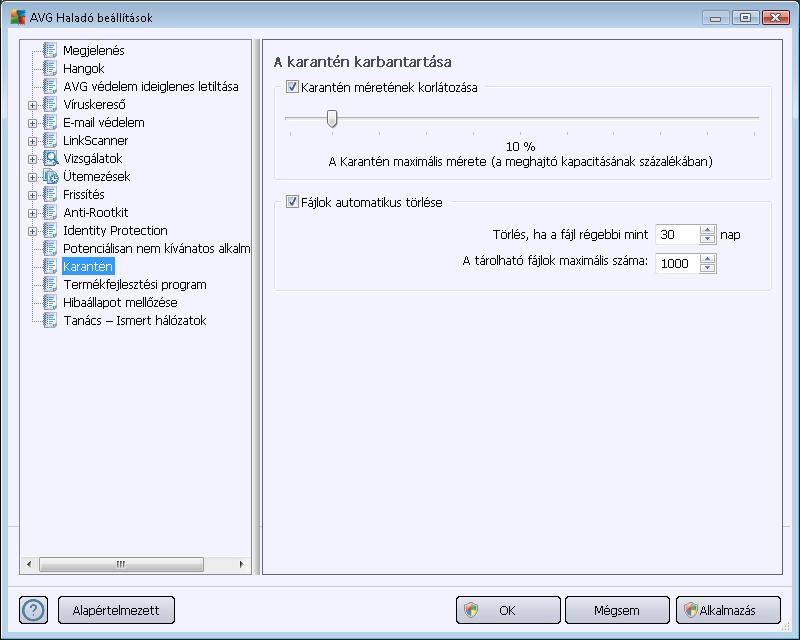Open Tanács – Ismert hálózatok settings

pos(135,320)
